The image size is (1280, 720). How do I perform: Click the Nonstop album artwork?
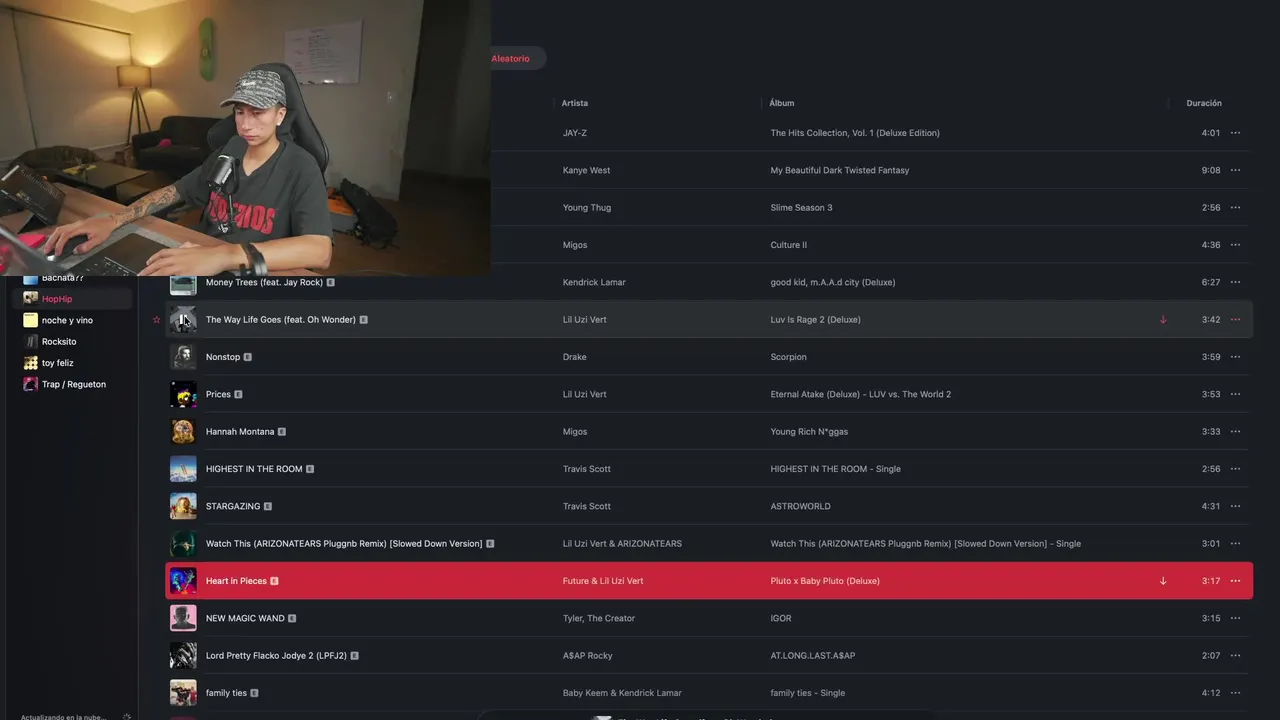(x=183, y=357)
